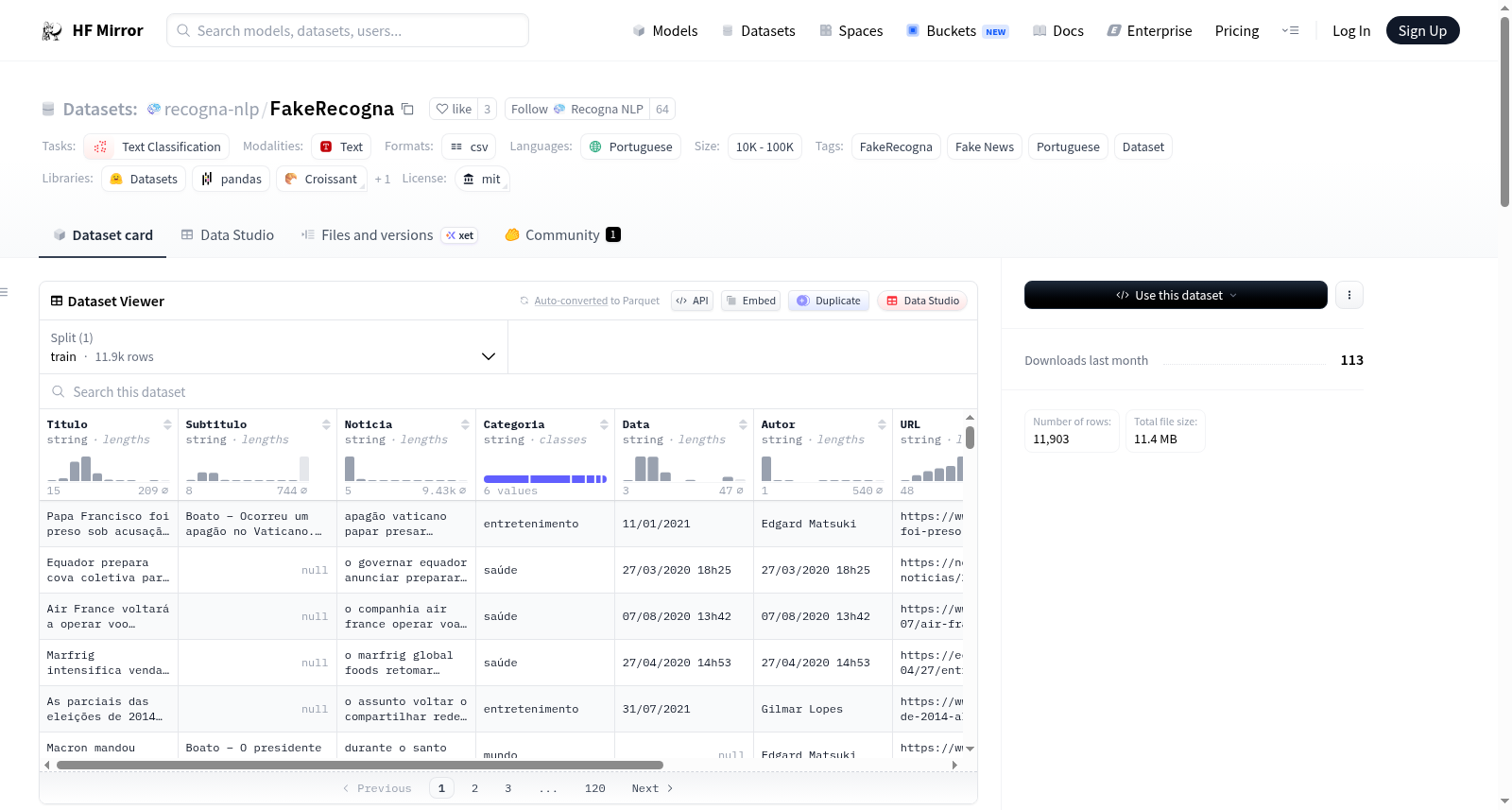Click the pandas library tag
This screenshot has height=810, width=1512.
(232, 179)
